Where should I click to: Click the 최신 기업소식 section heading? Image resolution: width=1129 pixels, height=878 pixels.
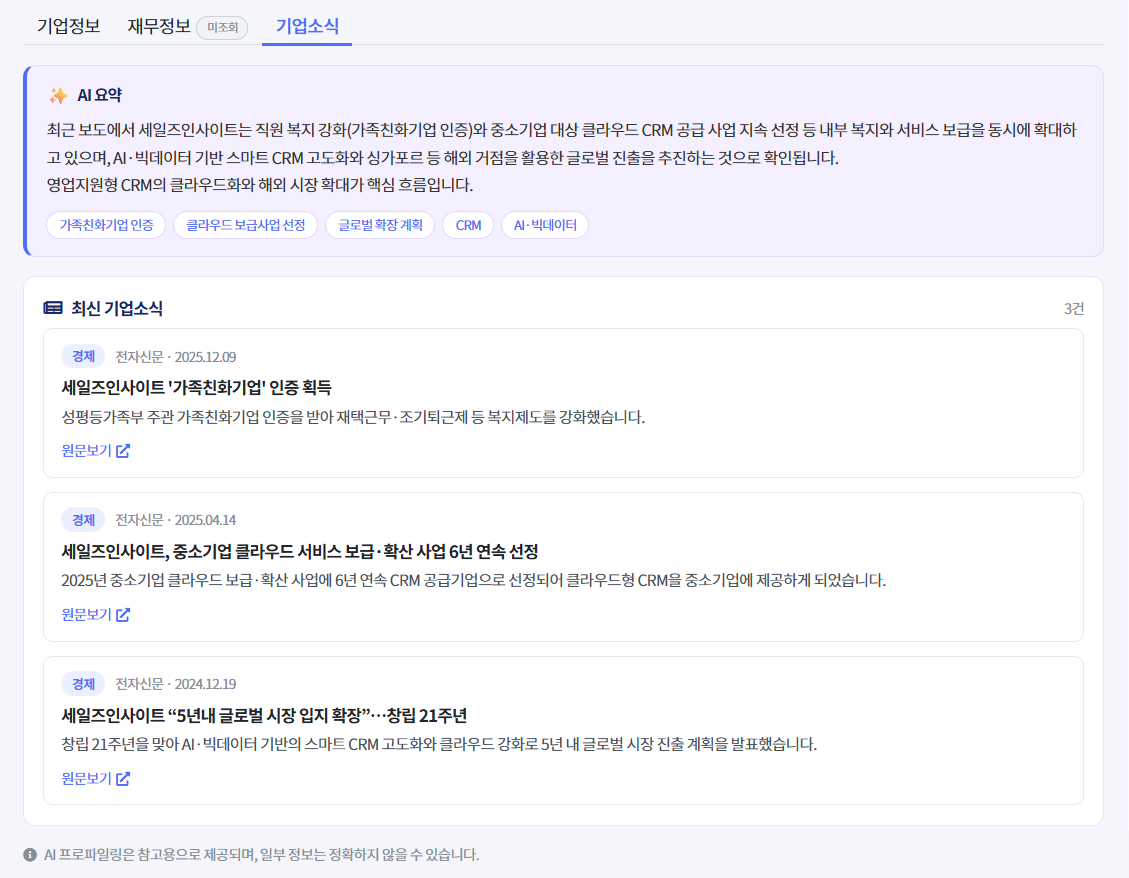[117, 309]
